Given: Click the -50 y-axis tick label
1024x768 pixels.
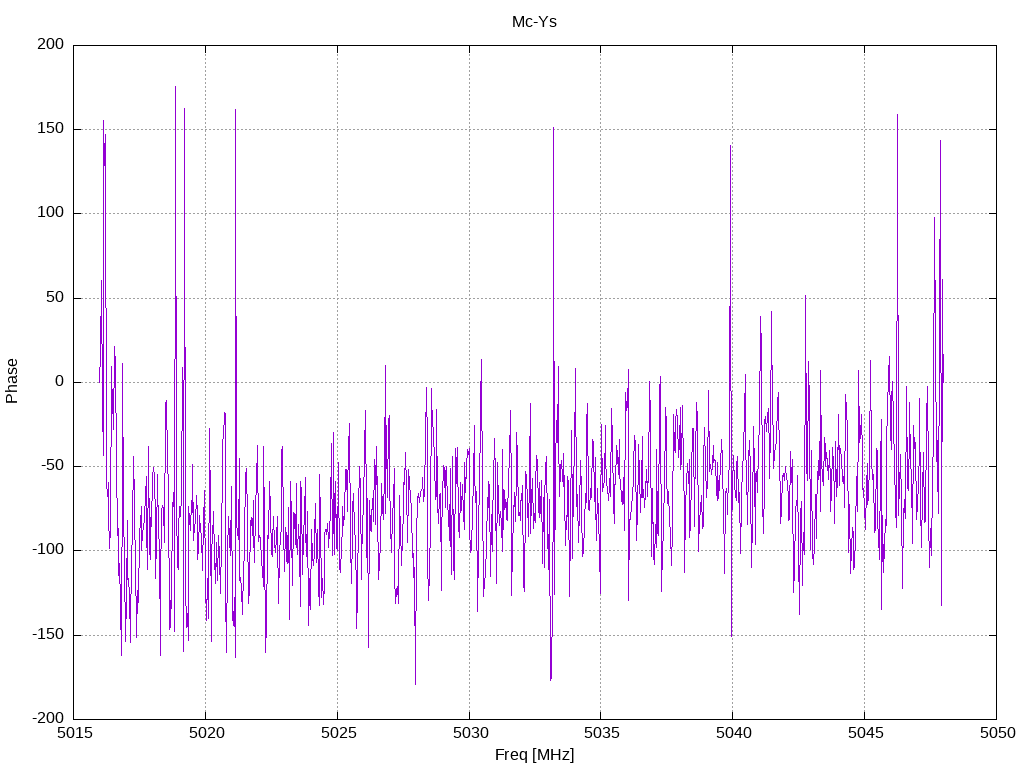Looking at the screenshot, I should 52,466.
